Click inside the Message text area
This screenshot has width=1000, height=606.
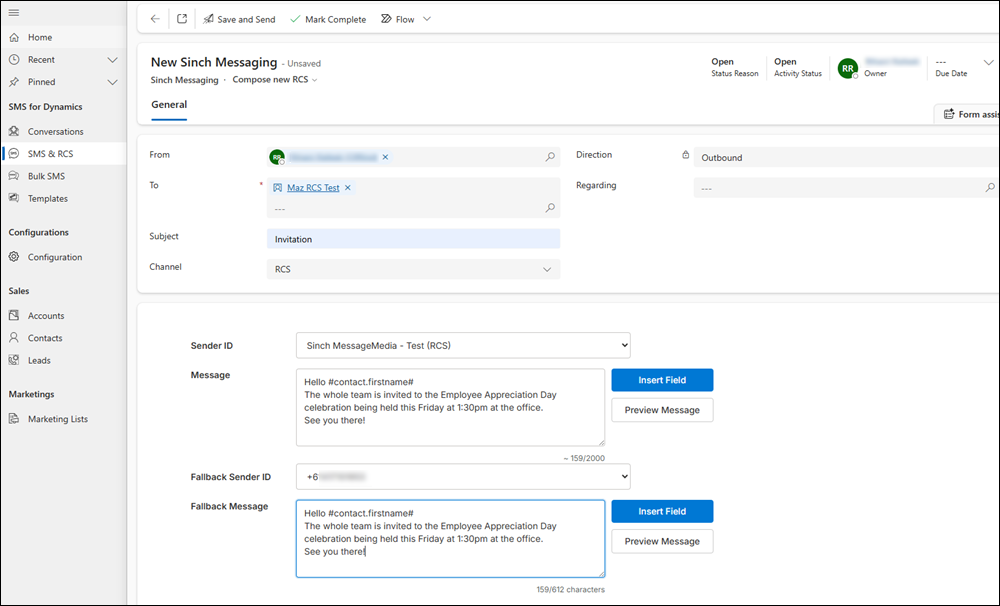pyautogui.click(x=450, y=407)
